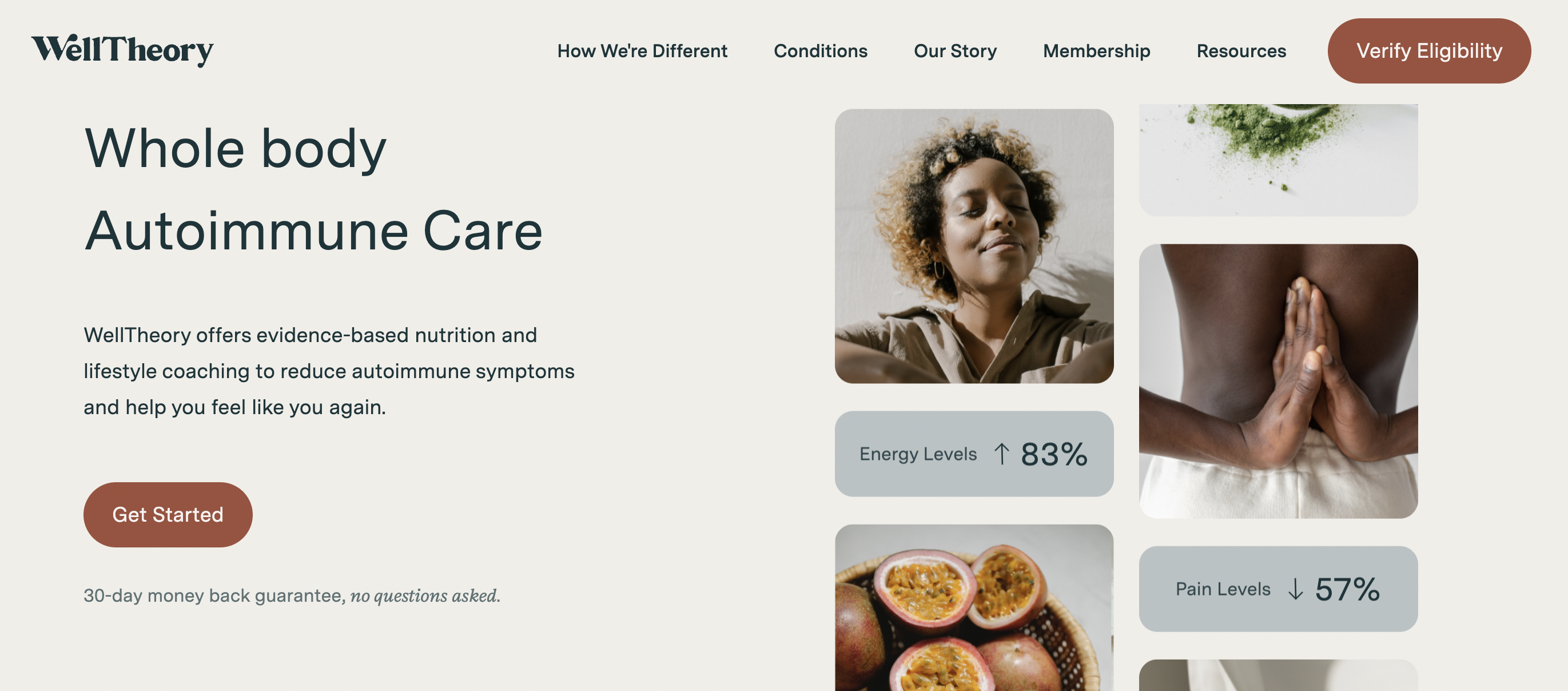Click the Whole body Autoimmune Care heading
Image resolution: width=1568 pixels, height=691 pixels.
(x=313, y=189)
